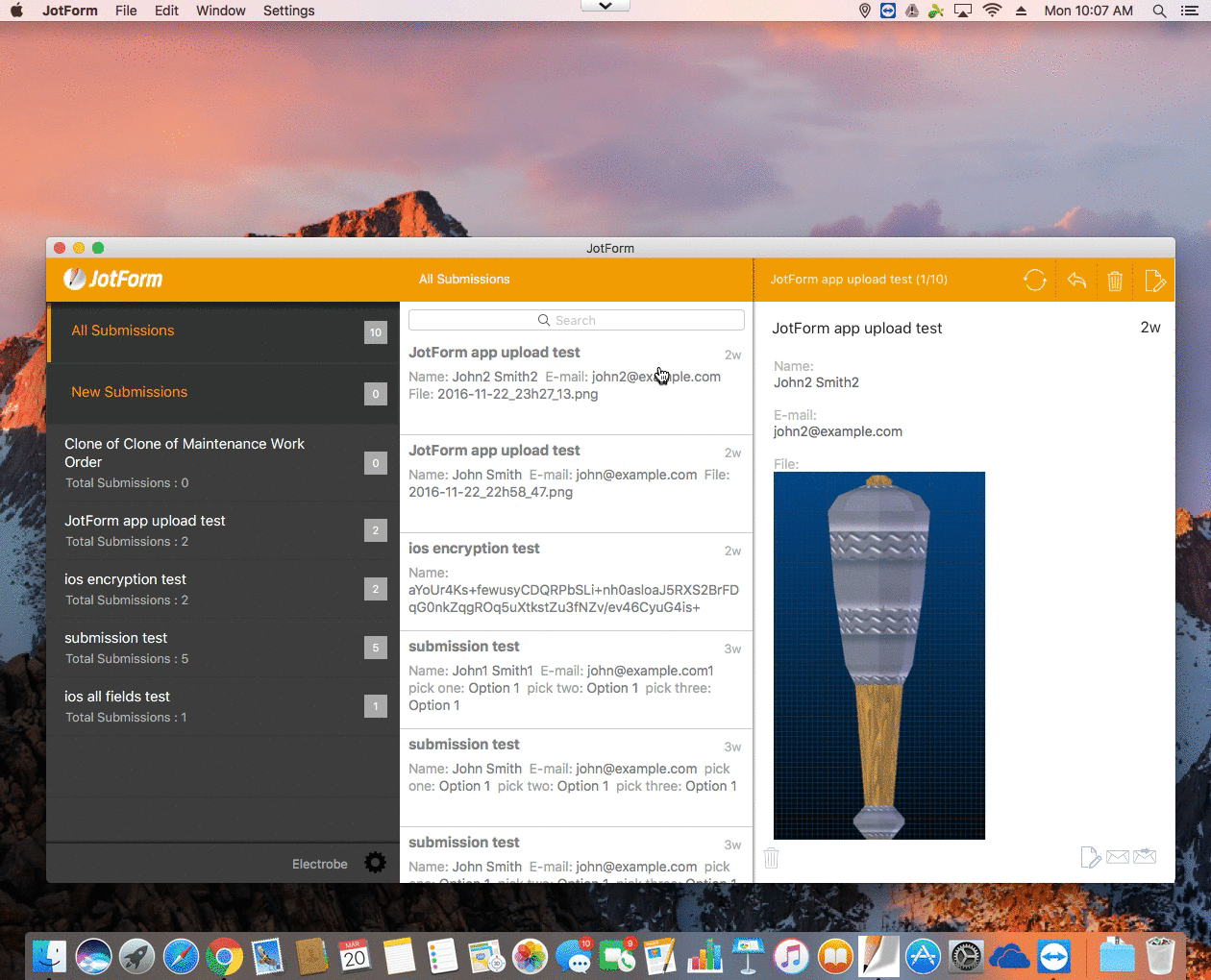
Task: Open the 'ios encryption test' form in sidebar
Action: point(125,588)
